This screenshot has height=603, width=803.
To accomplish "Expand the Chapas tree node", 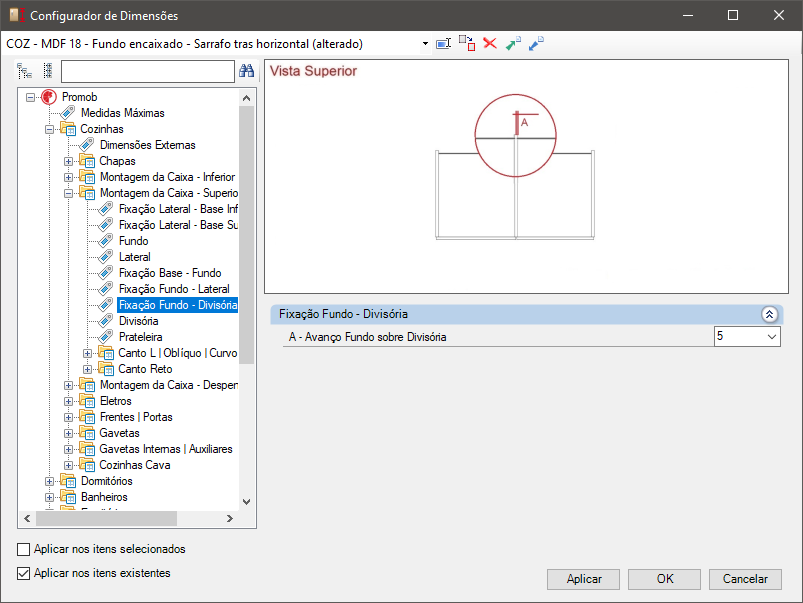I will [x=68, y=161].
